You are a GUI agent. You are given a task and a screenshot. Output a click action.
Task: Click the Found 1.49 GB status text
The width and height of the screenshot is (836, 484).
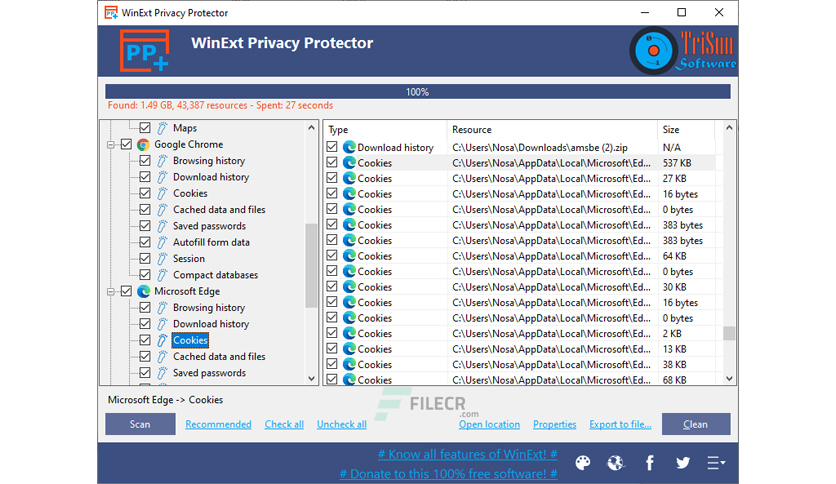point(220,106)
